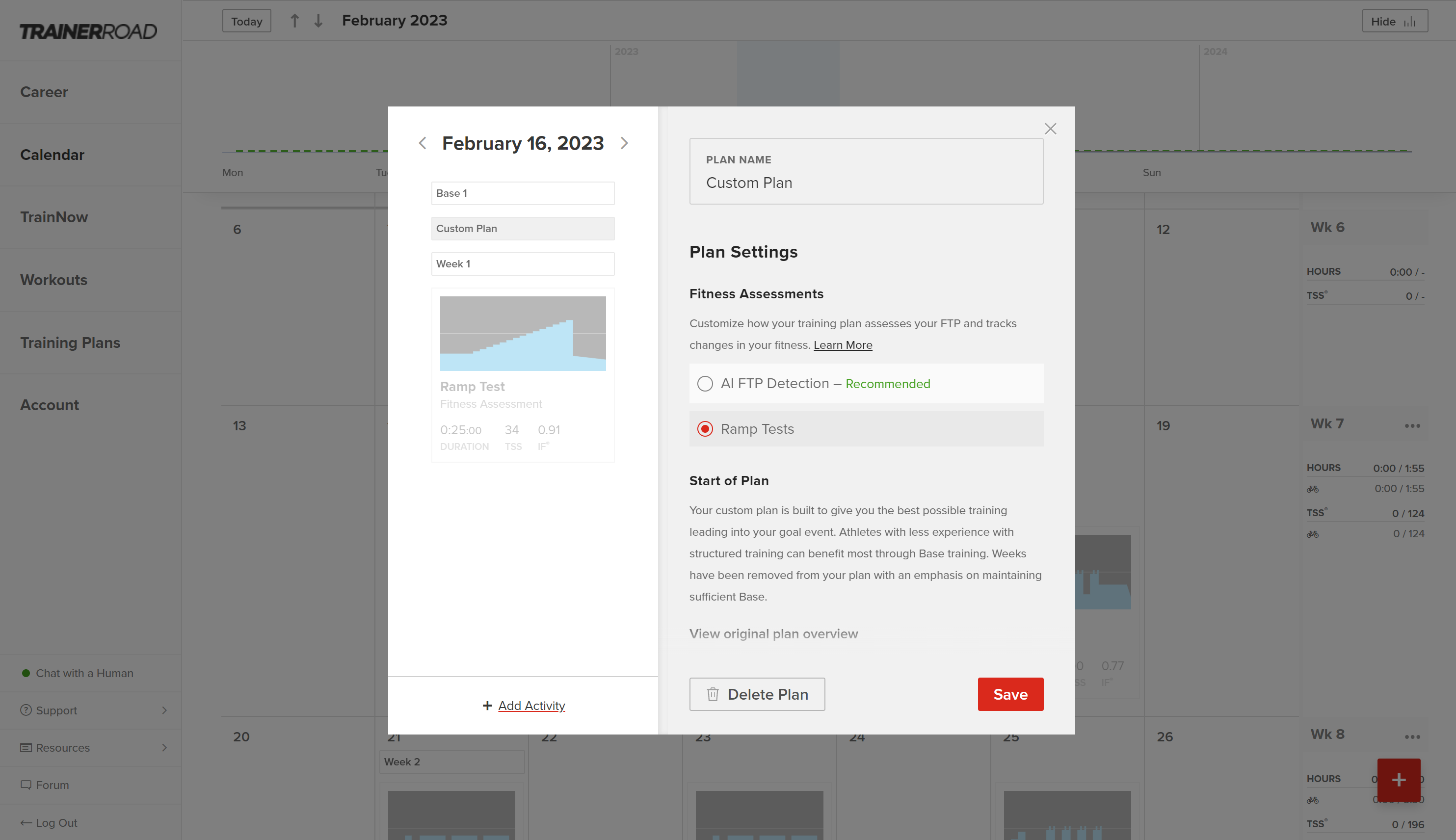
Task: Hide the career chart panel
Action: click(1395, 22)
